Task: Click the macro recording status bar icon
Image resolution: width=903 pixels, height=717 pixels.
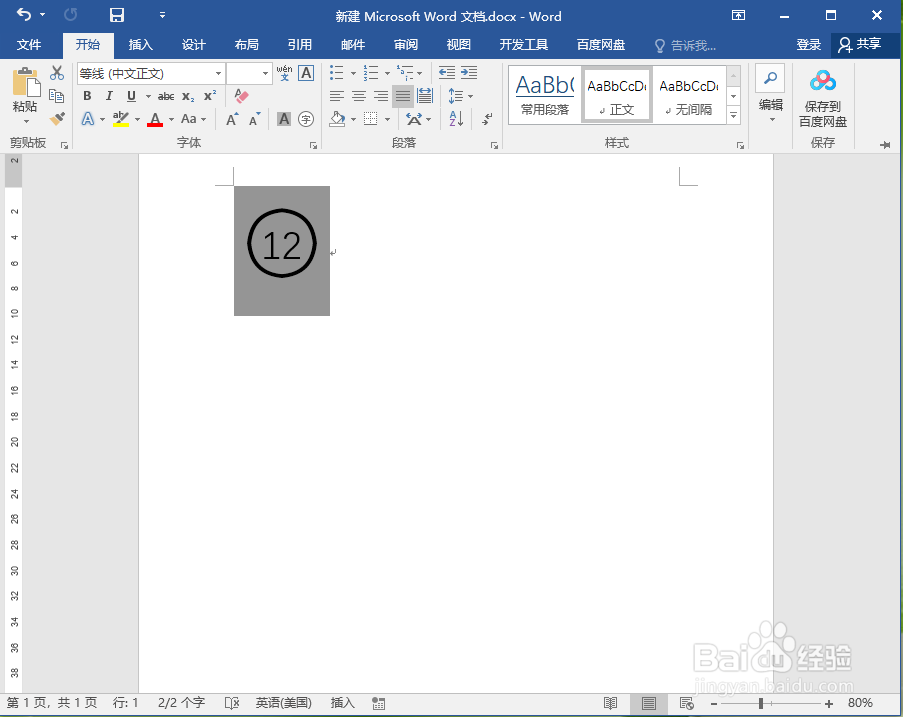Action: 378,703
